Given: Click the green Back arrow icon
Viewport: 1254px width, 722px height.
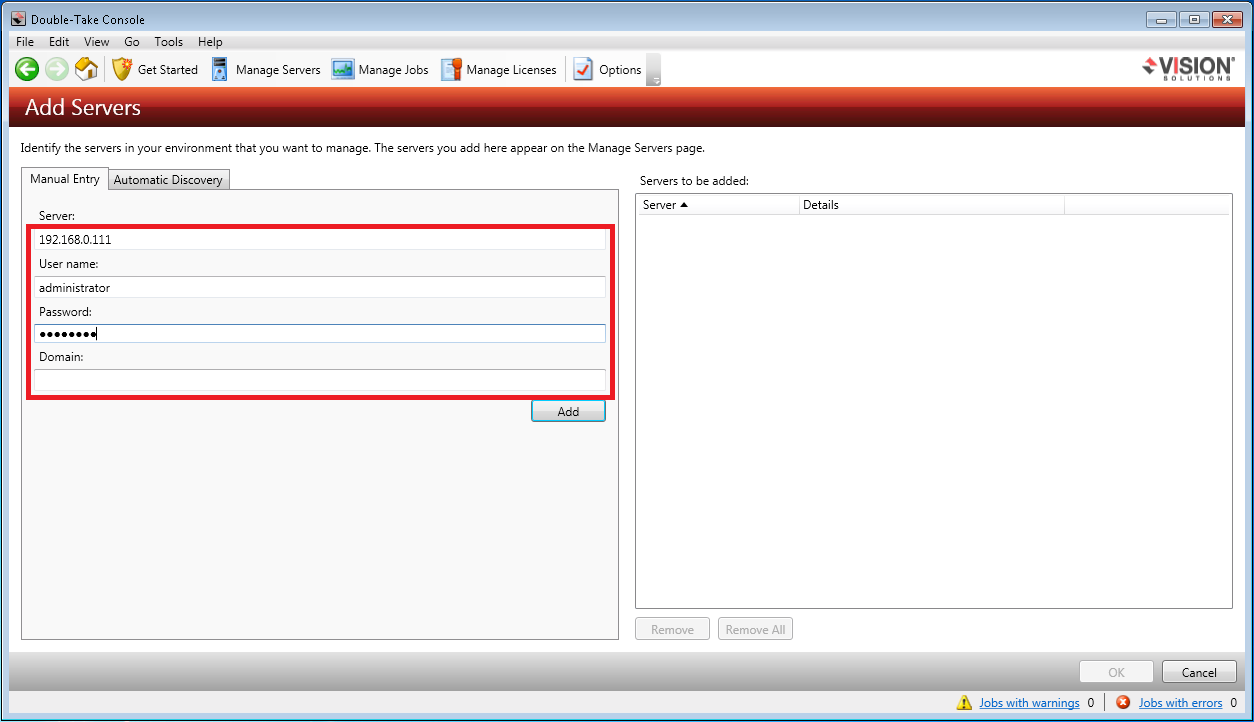Looking at the screenshot, I should pyautogui.click(x=27, y=69).
